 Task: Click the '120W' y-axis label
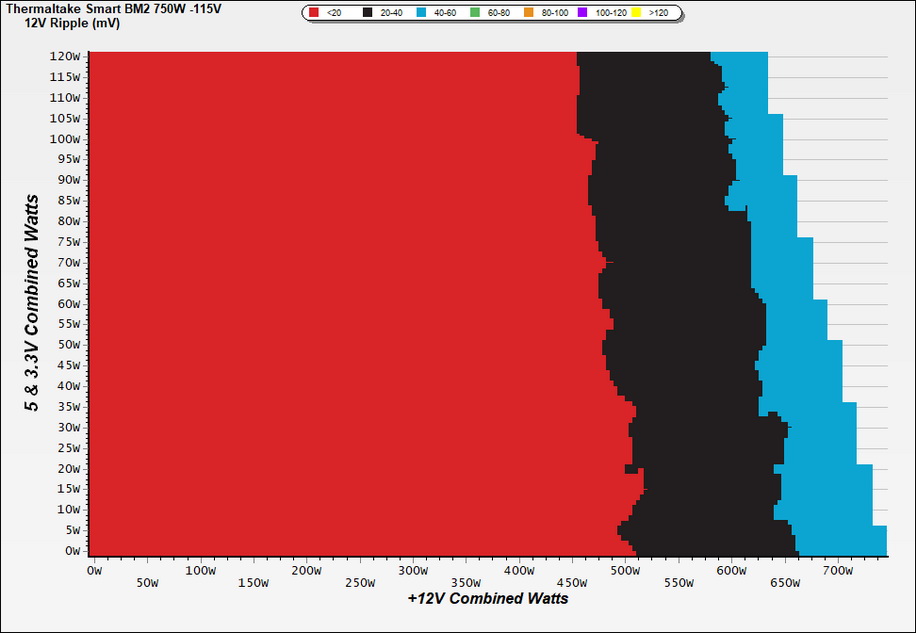(65, 57)
